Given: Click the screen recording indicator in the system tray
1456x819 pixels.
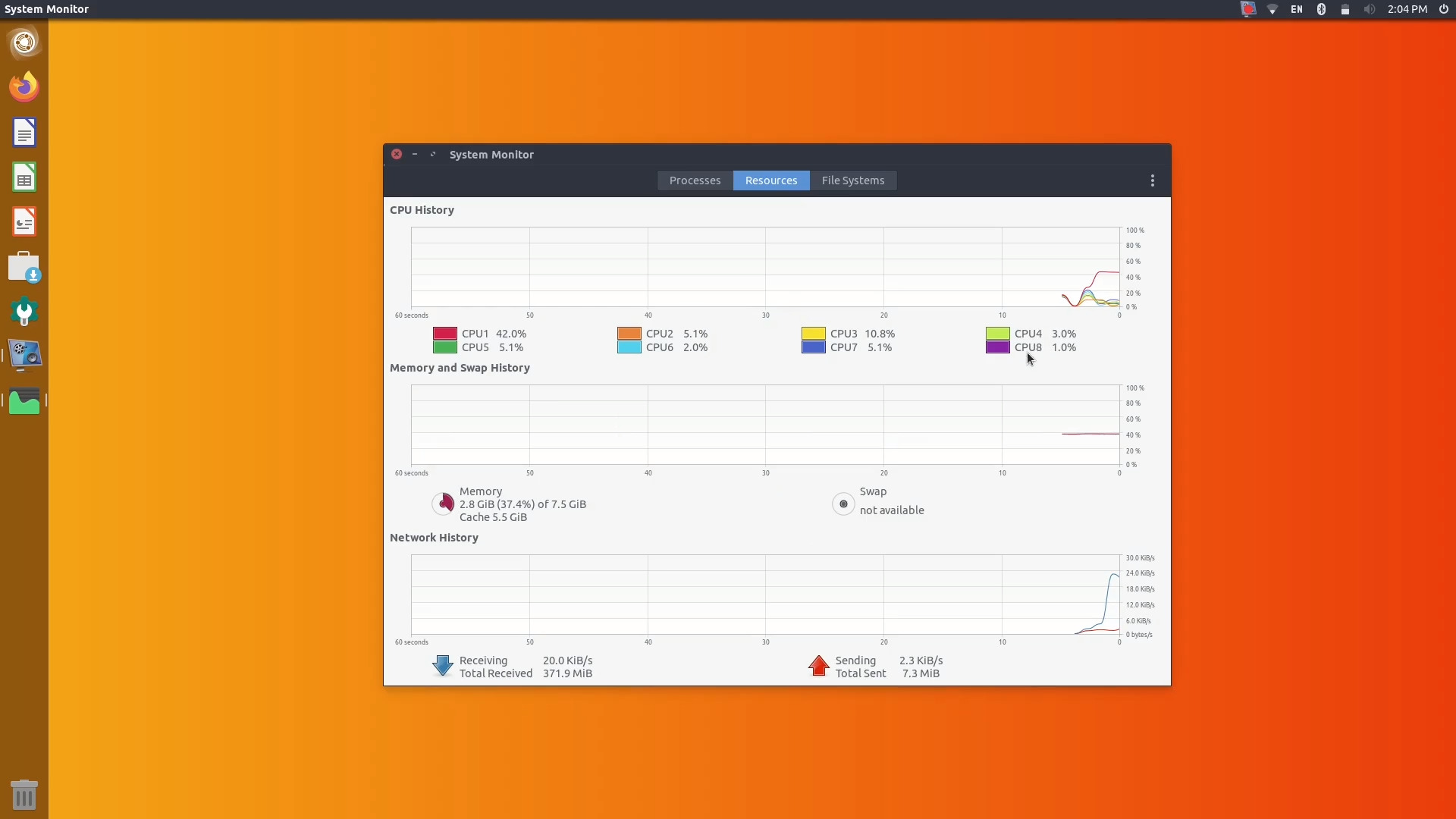Looking at the screenshot, I should [1247, 9].
